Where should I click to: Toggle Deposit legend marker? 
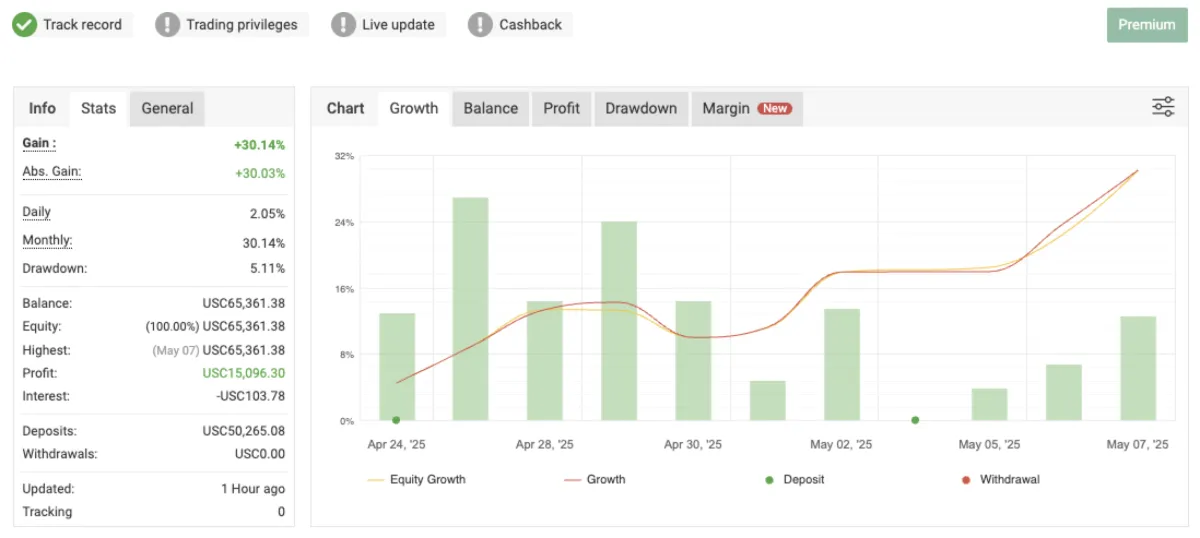pos(795,480)
